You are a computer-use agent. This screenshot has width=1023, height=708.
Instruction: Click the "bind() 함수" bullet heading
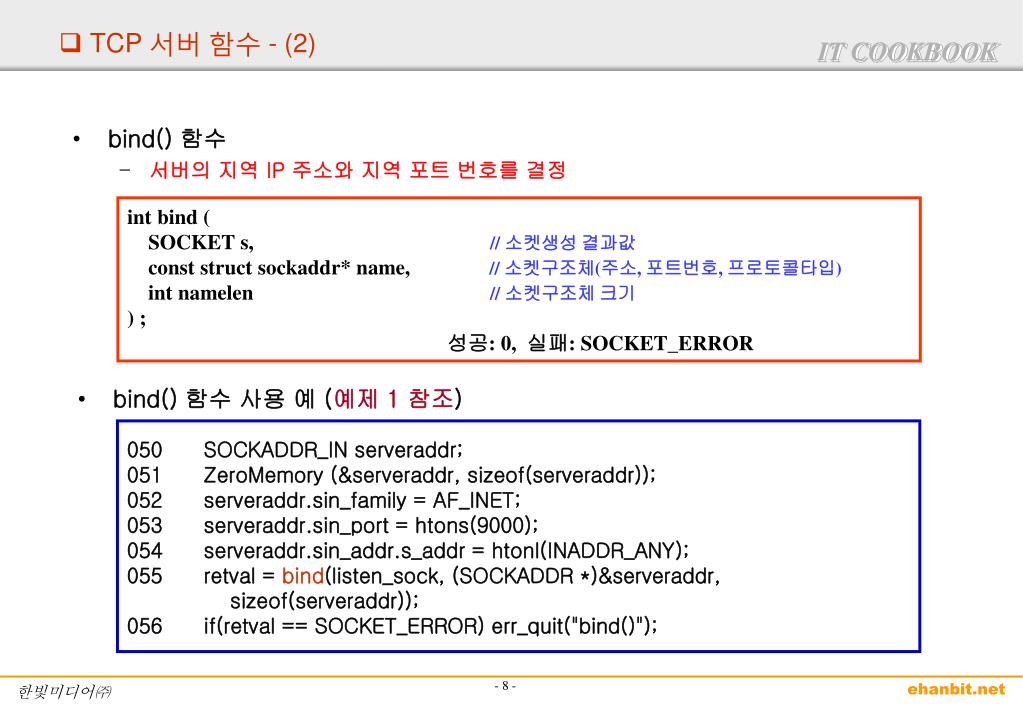166,138
